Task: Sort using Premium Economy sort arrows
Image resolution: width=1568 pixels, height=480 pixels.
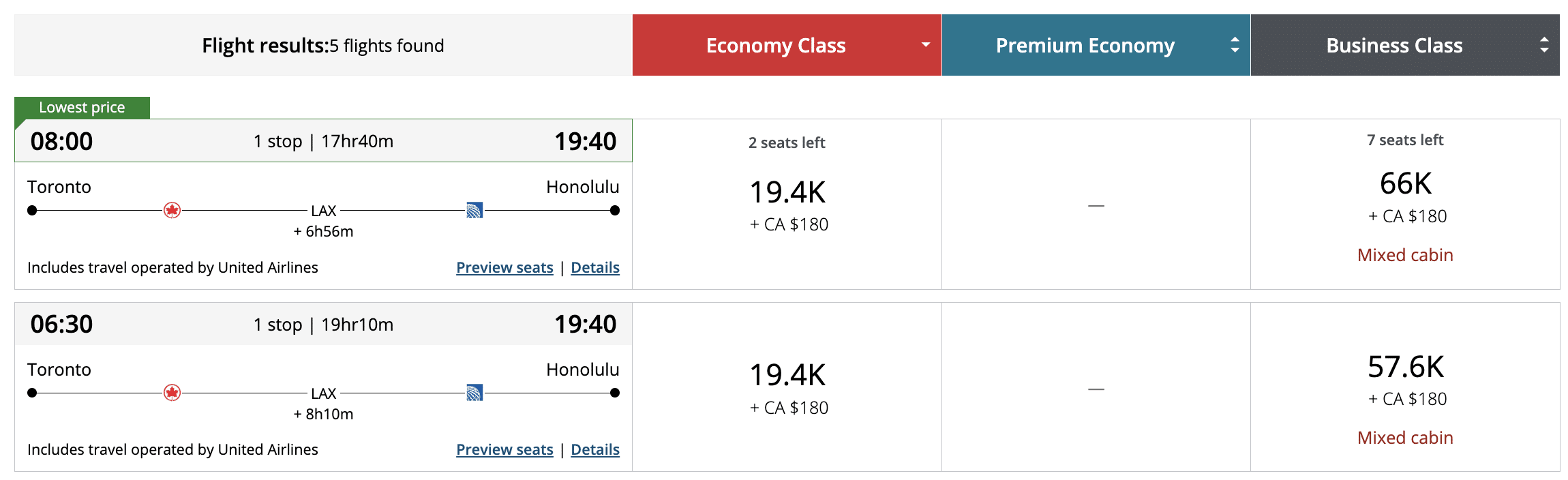Action: (1234, 45)
